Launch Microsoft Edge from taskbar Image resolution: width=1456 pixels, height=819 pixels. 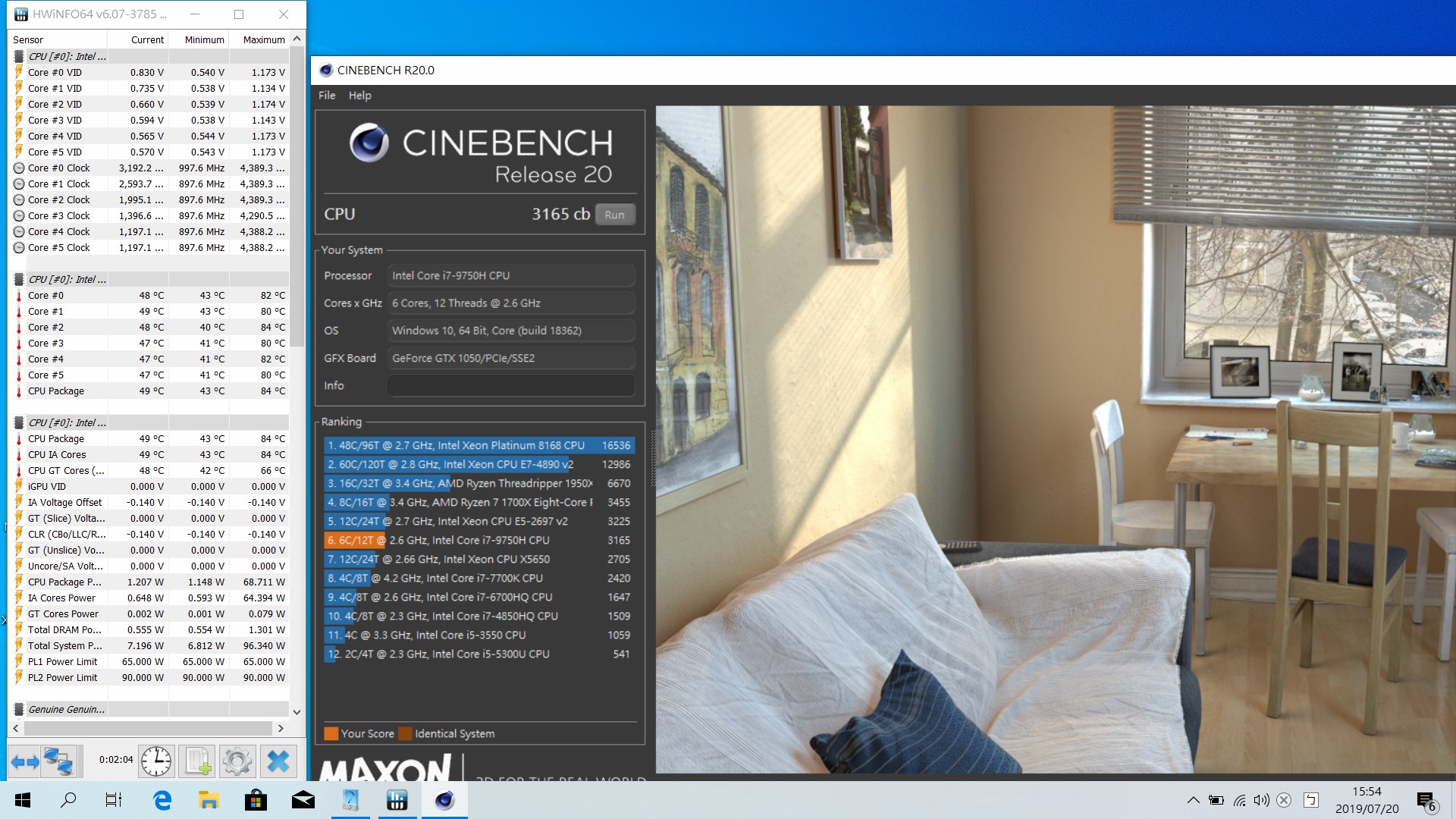(162, 800)
